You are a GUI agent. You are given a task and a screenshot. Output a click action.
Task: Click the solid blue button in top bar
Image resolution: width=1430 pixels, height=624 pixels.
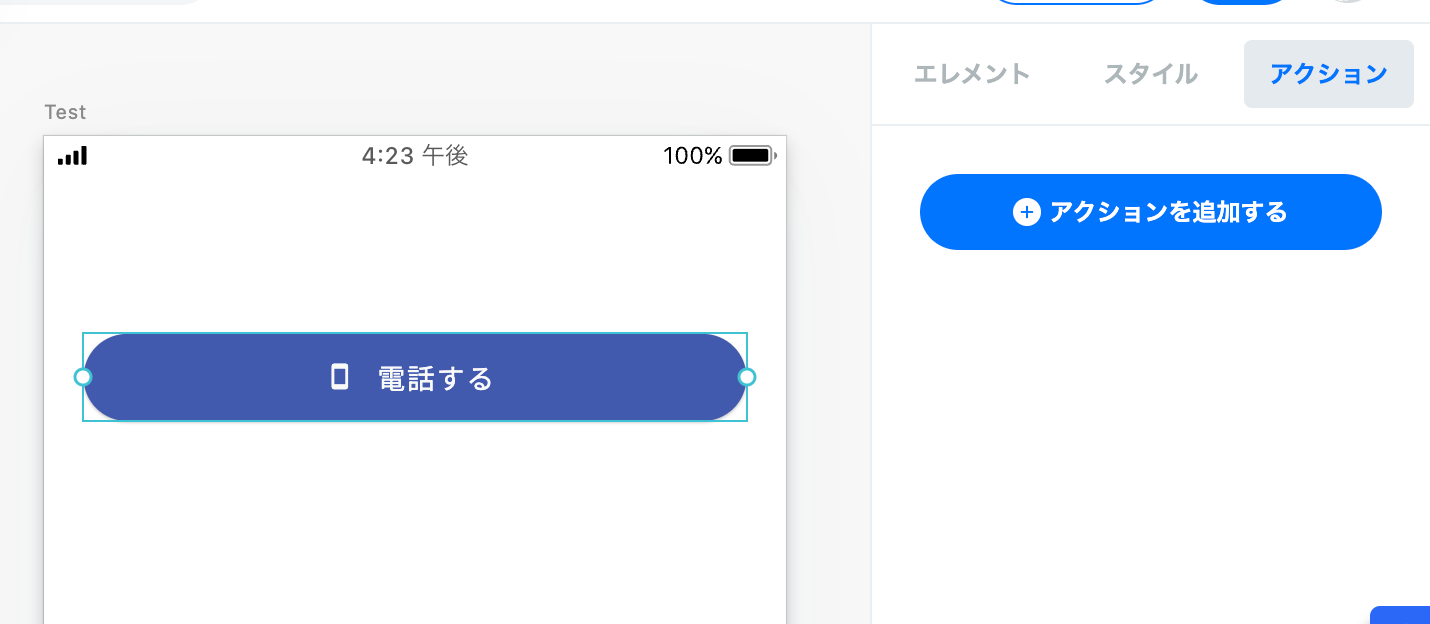click(1243, 3)
